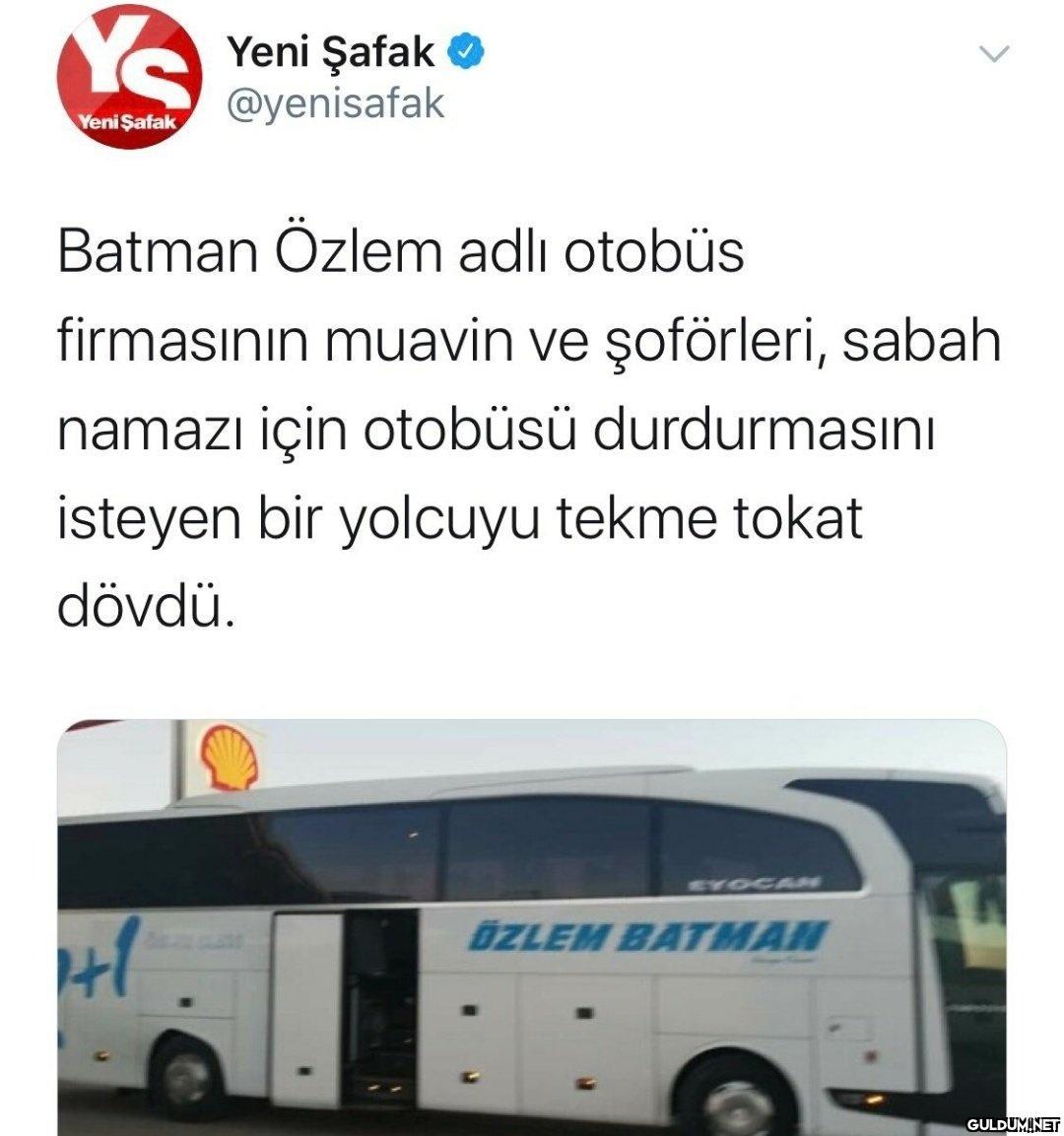The height and width of the screenshot is (1136, 1064).
Task: Click the phrase "tekme tokat" in the tweet
Action: [x=709, y=517]
